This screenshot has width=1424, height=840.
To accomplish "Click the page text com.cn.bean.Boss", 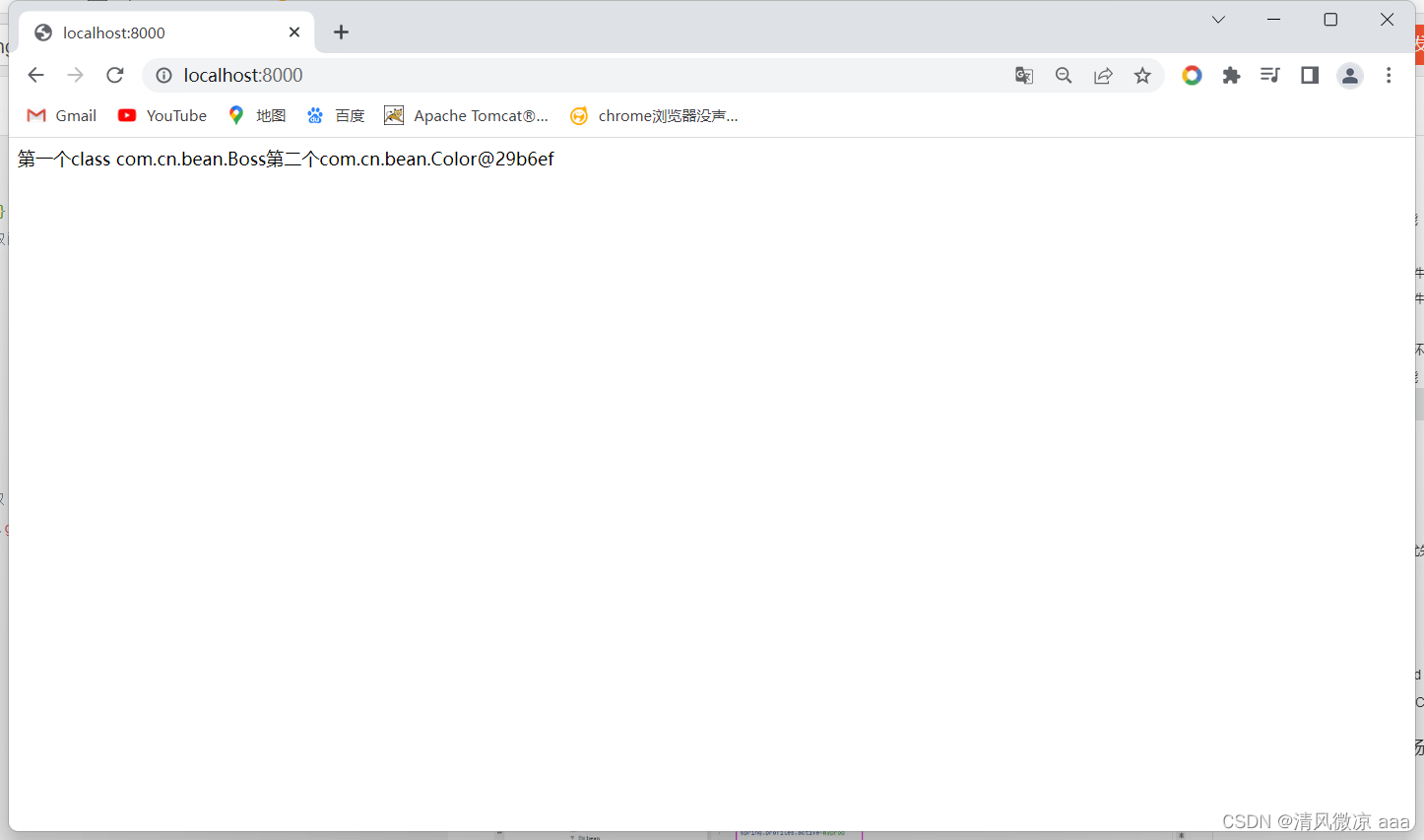I will (x=191, y=159).
